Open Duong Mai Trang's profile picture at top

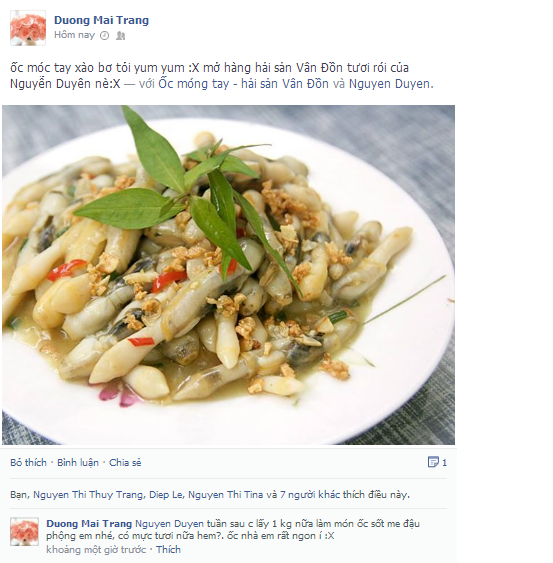click(28, 28)
